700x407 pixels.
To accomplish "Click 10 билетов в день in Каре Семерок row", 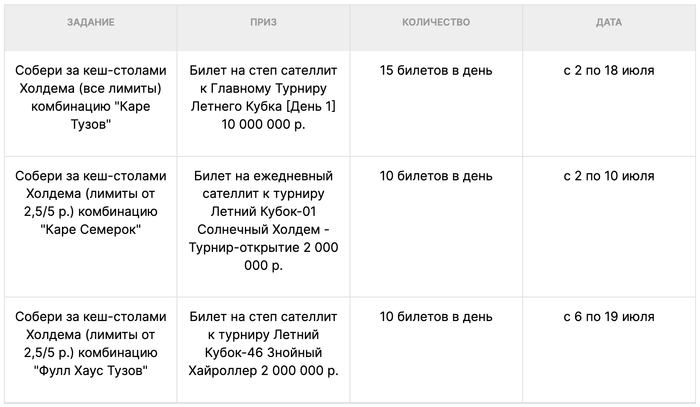I will pos(436,176).
